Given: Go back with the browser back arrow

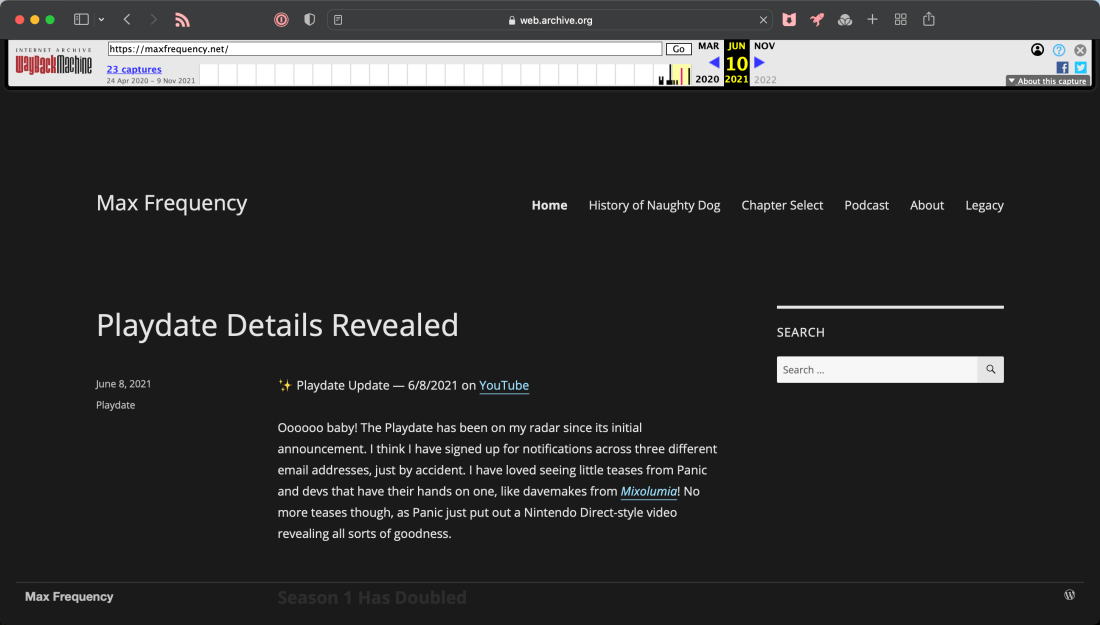Looking at the screenshot, I should (127, 20).
